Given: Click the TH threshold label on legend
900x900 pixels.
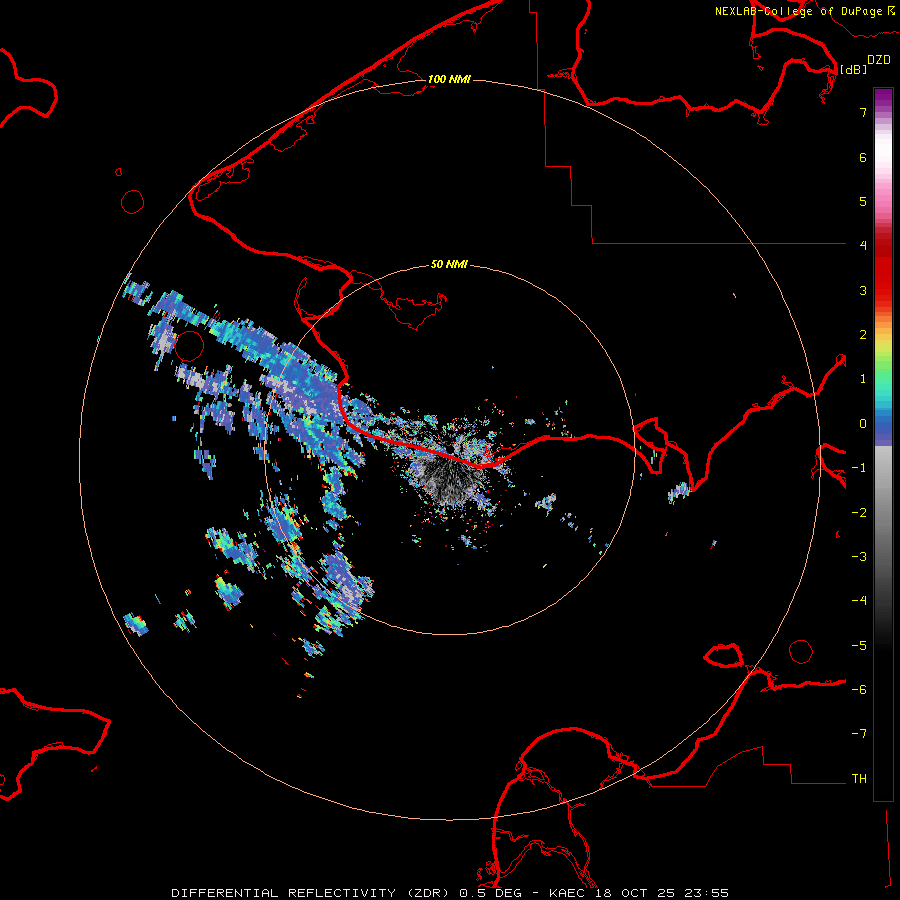Looking at the screenshot, I should coord(859,779).
